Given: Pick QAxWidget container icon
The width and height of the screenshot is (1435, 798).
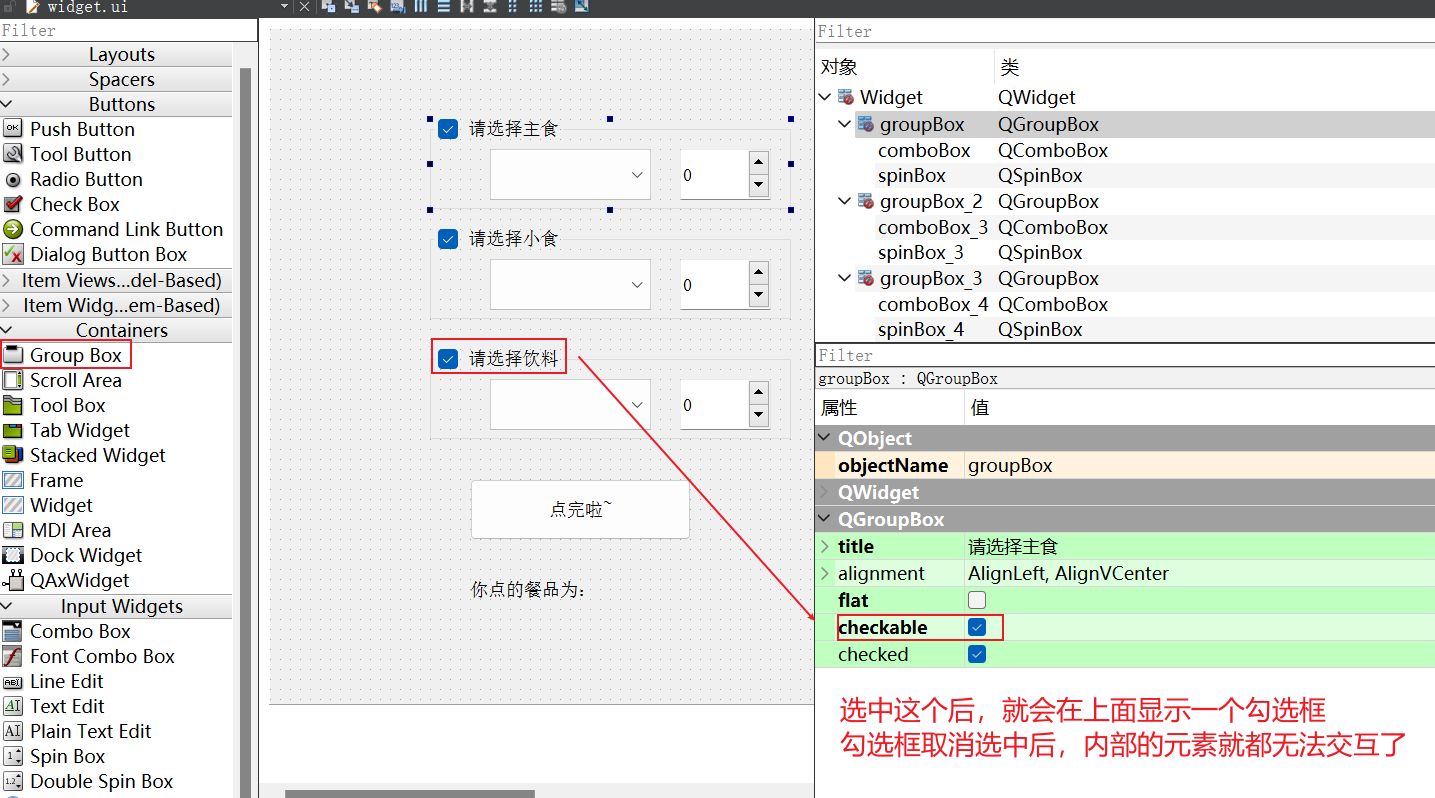Looking at the screenshot, I should pos(13,580).
